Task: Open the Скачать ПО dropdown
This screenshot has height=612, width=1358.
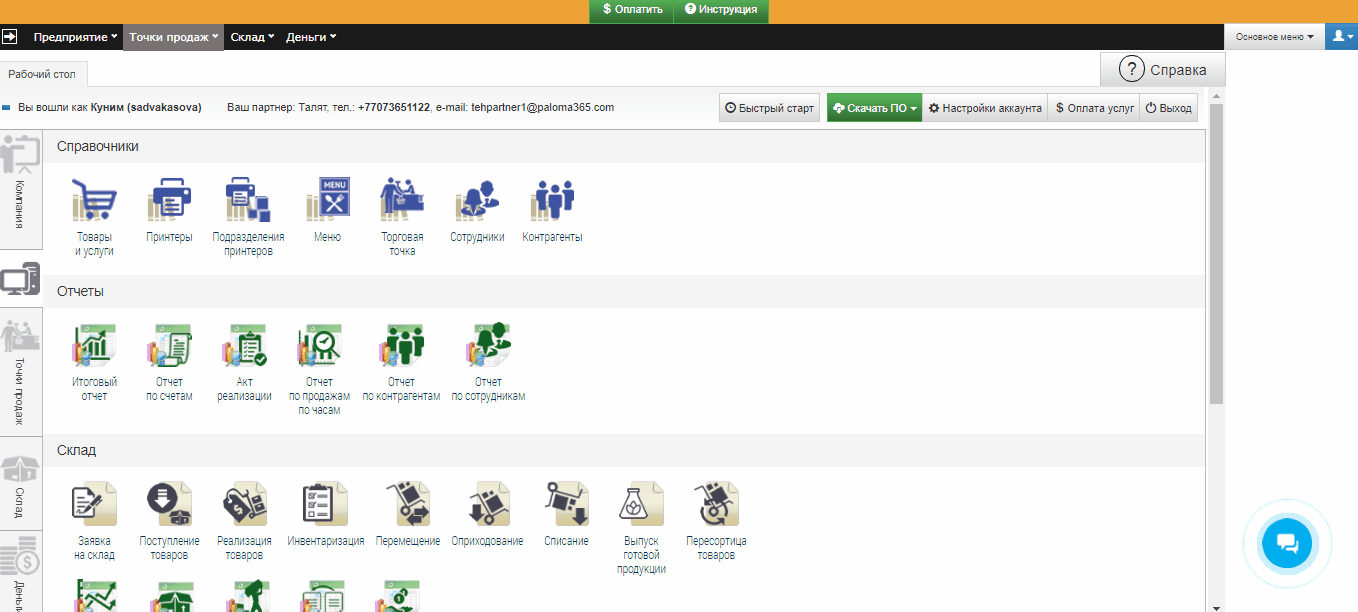Action: (874, 108)
